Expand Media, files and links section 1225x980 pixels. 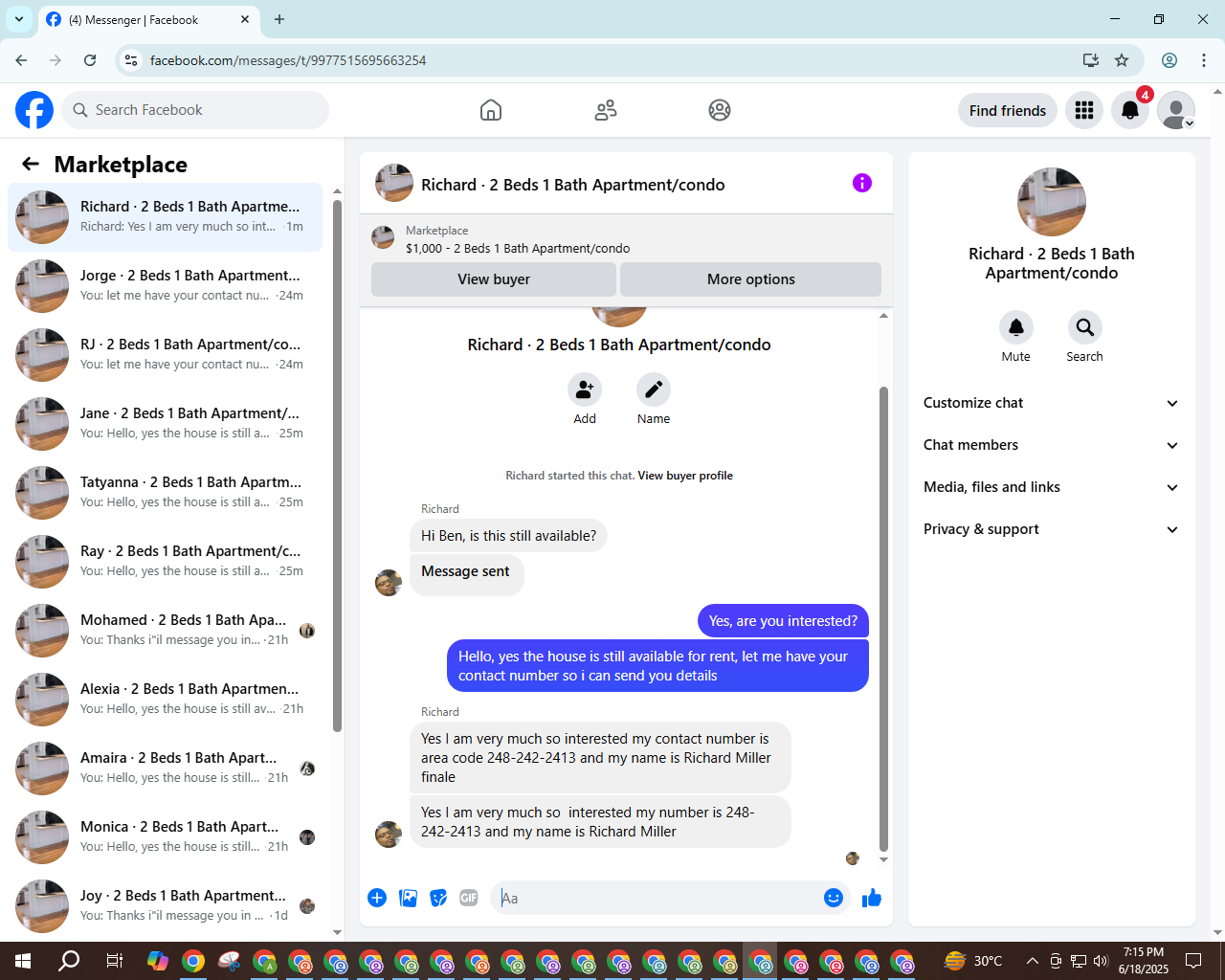click(x=1051, y=487)
